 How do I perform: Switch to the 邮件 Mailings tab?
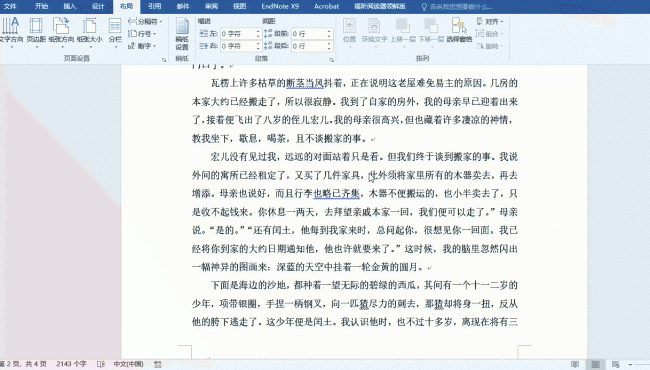[x=183, y=6]
